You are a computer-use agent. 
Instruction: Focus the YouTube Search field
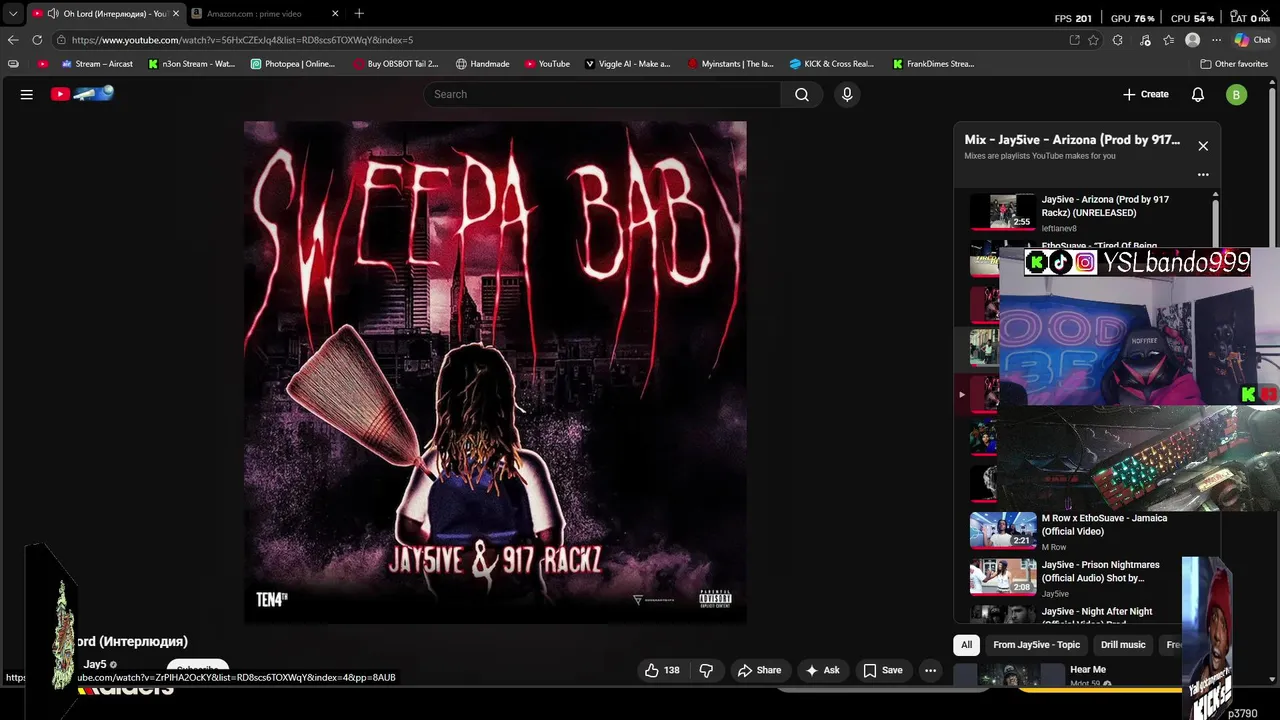pyautogui.click(x=602, y=94)
